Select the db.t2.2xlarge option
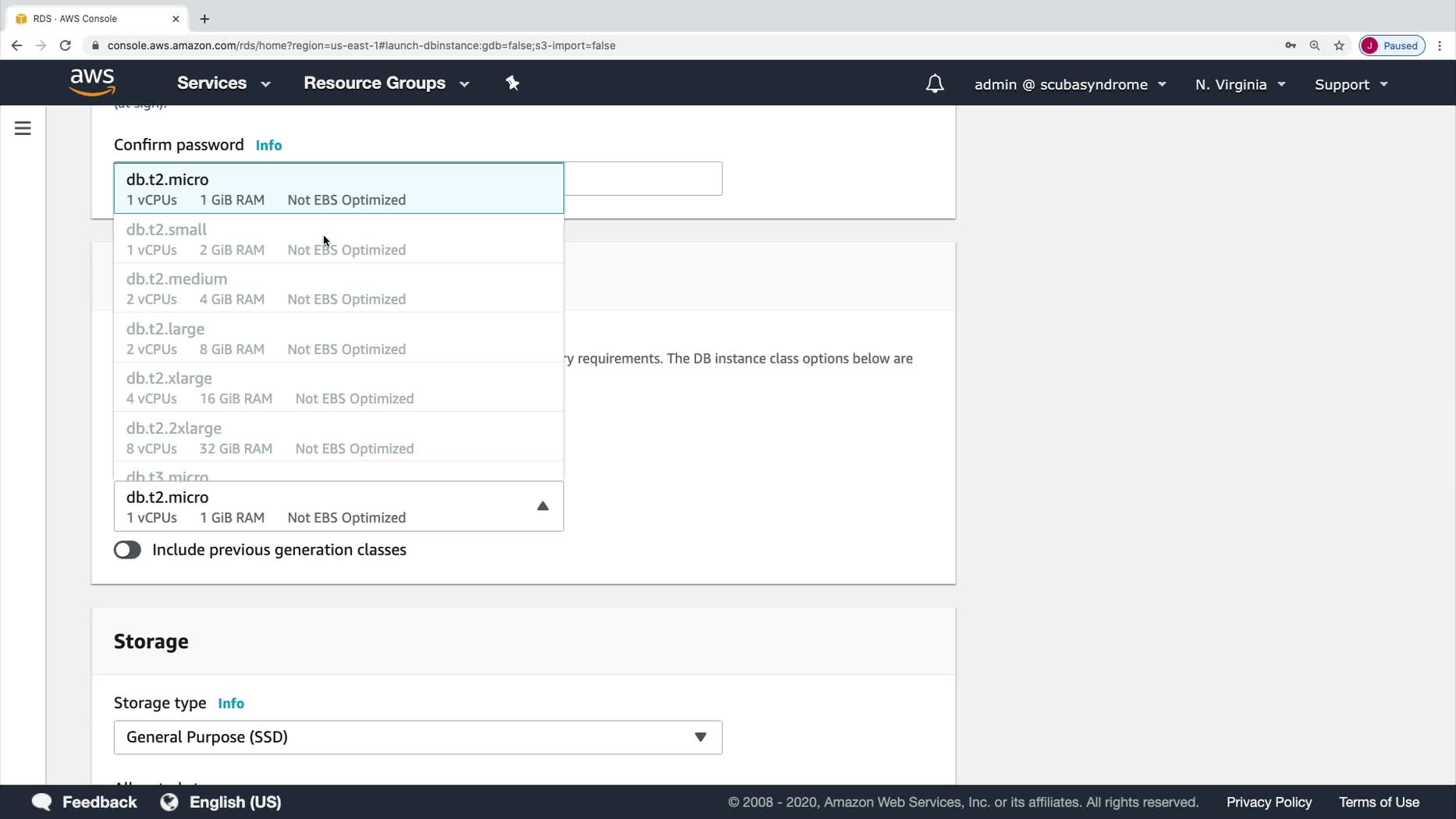The height and width of the screenshot is (819, 1456). tap(339, 437)
